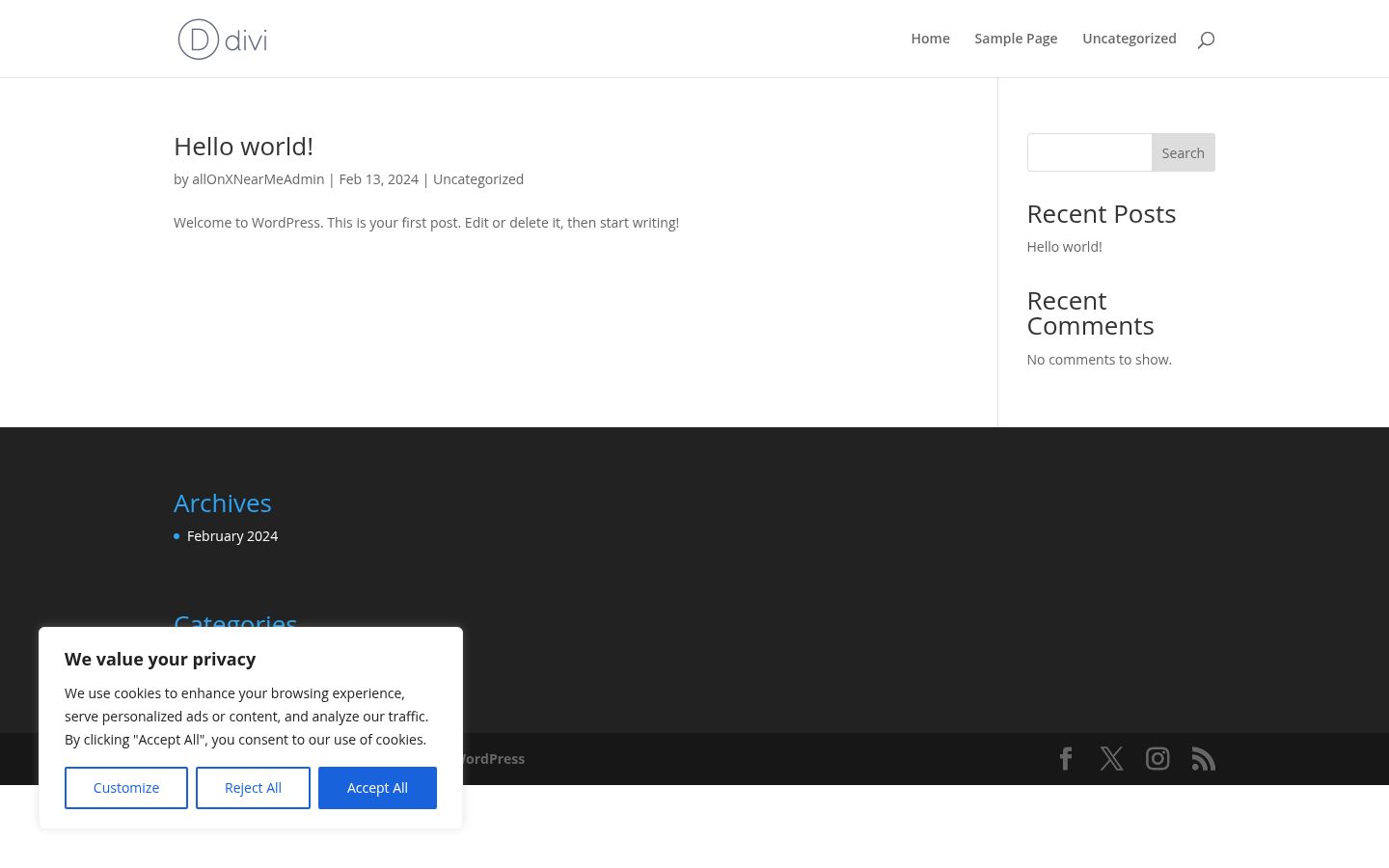Open the X (Twitter) footer icon

coord(1112,759)
